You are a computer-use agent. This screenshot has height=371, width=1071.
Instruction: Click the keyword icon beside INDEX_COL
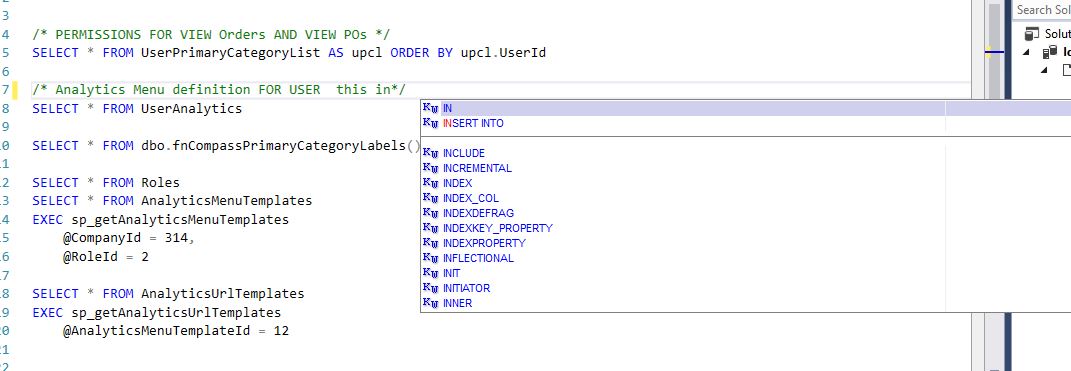(430, 198)
